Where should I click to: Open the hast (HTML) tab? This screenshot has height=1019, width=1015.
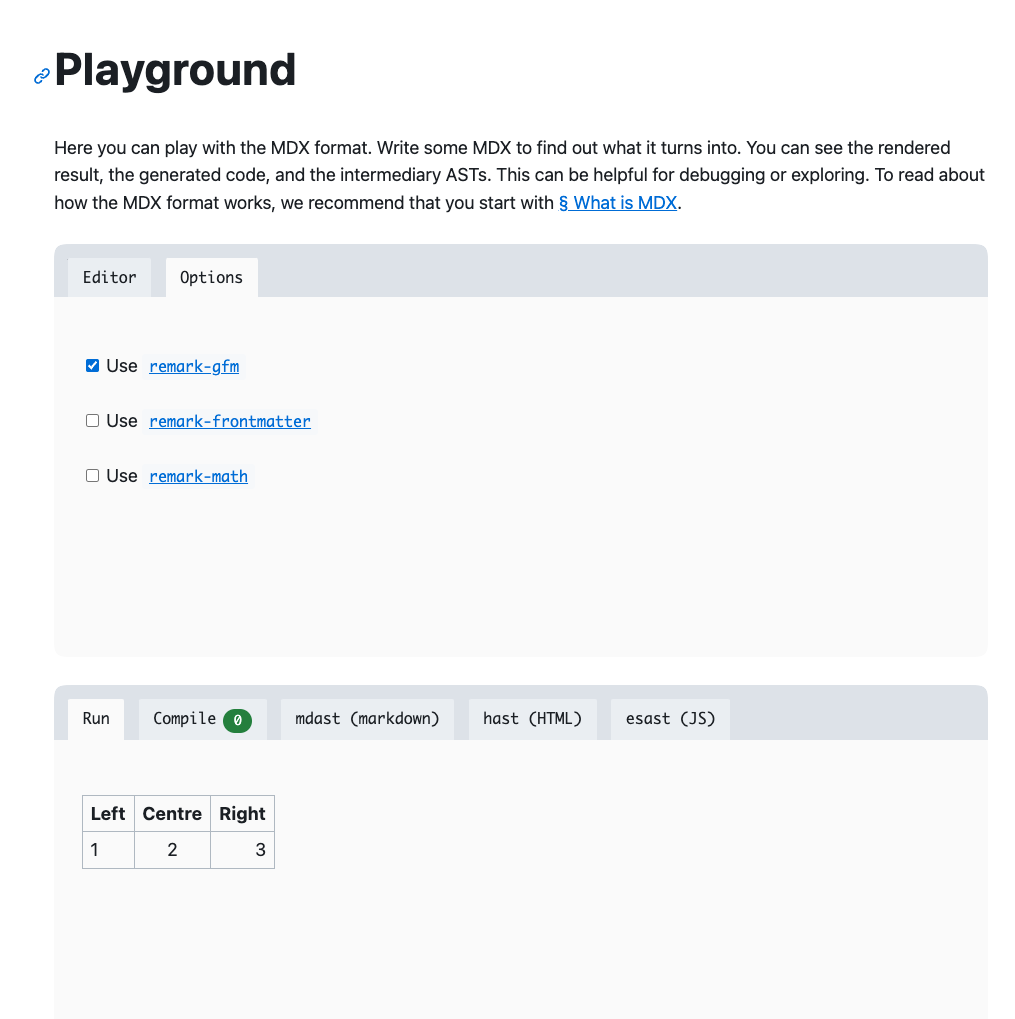click(x=532, y=718)
